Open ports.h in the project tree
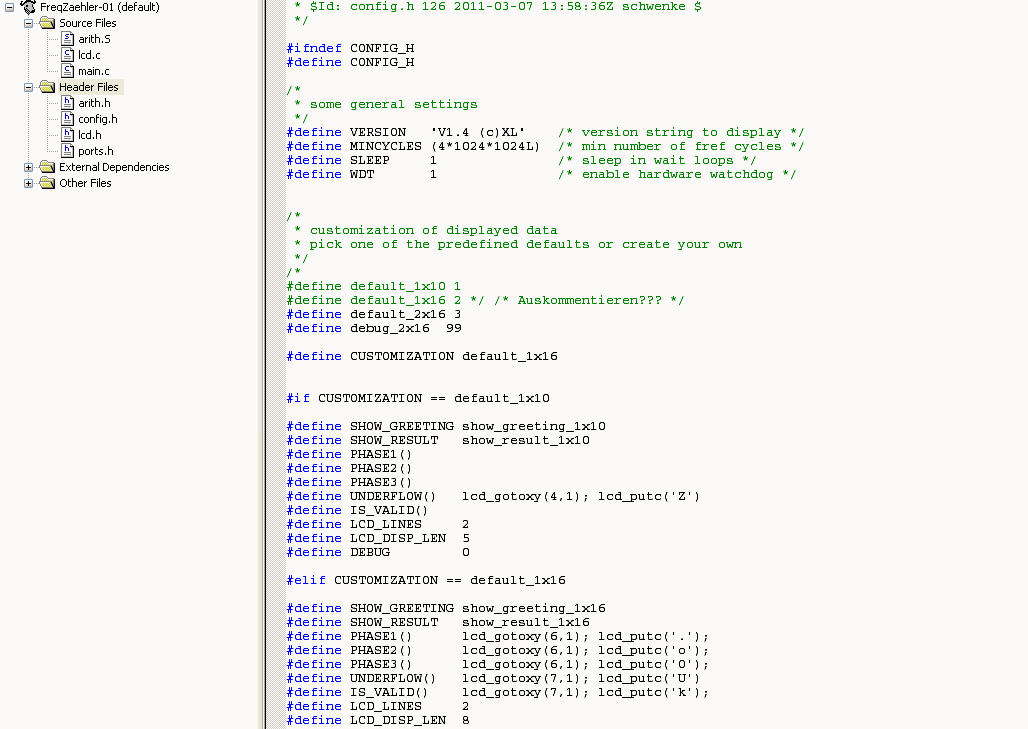The height and width of the screenshot is (729, 1028). coord(96,151)
